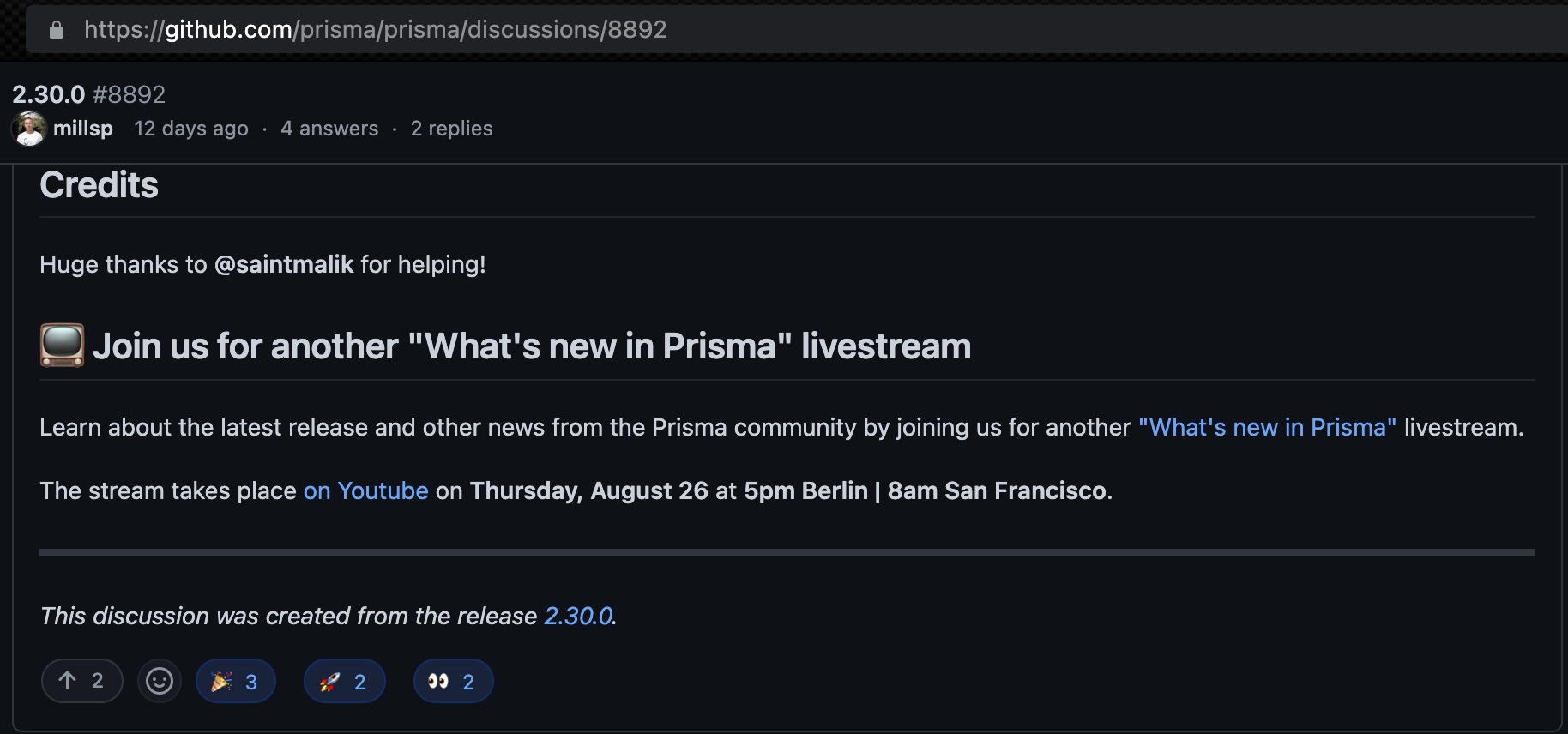1568x734 pixels.
Task: Open millsp's avatar picture
Action: pyautogui.click(x=29, y=129)
